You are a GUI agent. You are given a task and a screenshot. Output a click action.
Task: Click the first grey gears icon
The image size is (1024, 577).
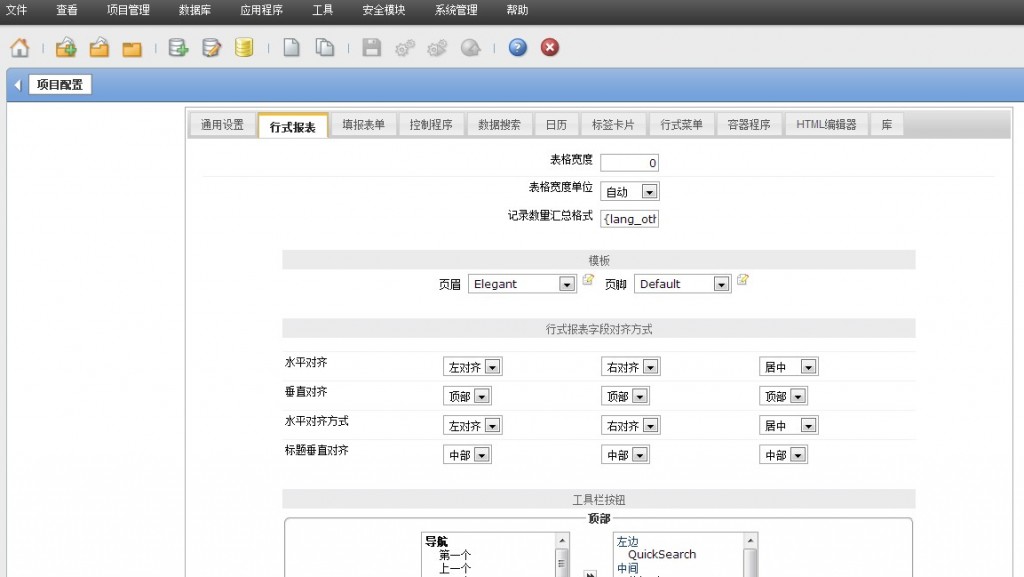pos(405,48)
